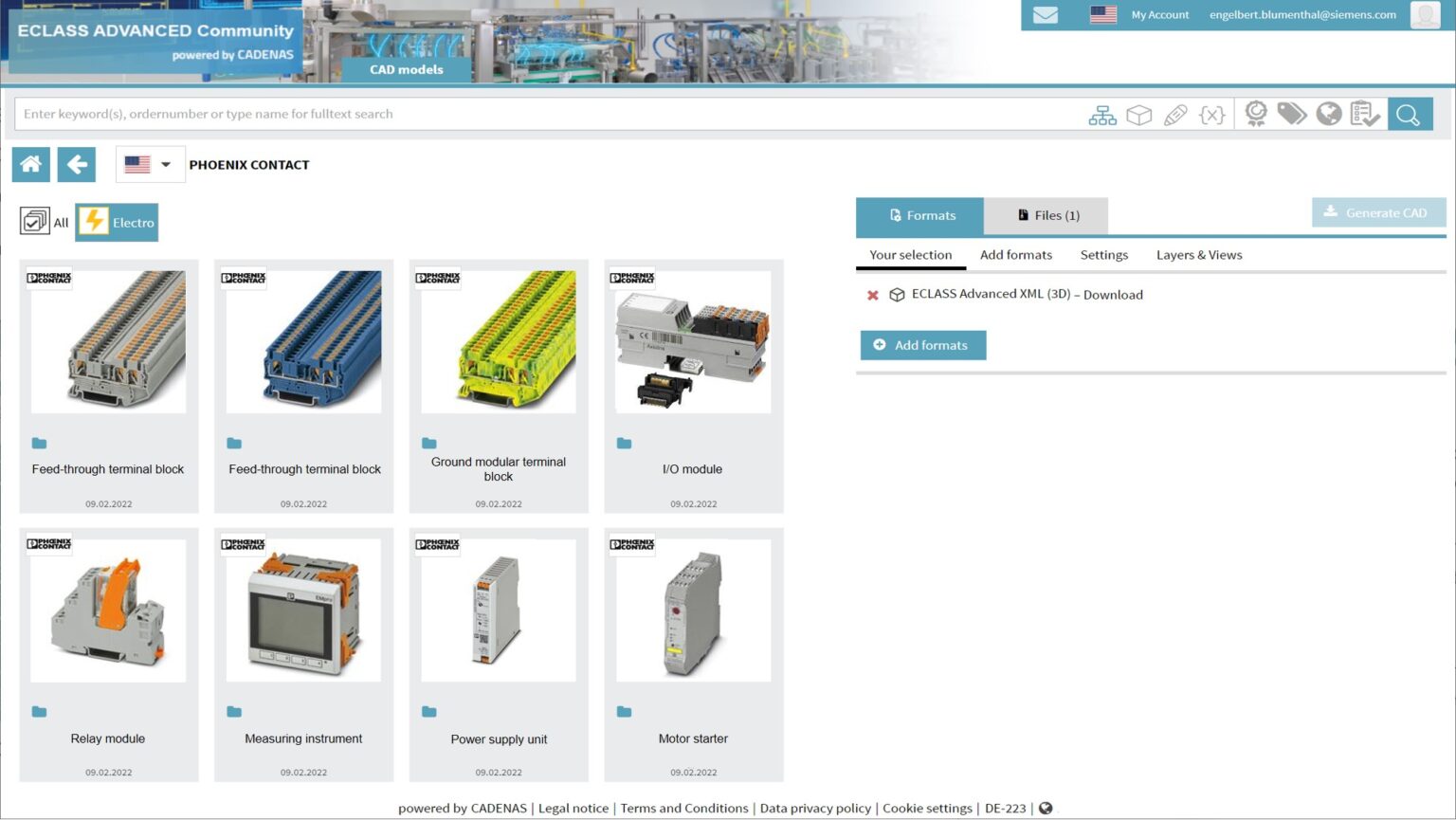Open the language flag dropdown
Image resolution: width=1456 pixels, height=820 pixels.
pos(150,164)
